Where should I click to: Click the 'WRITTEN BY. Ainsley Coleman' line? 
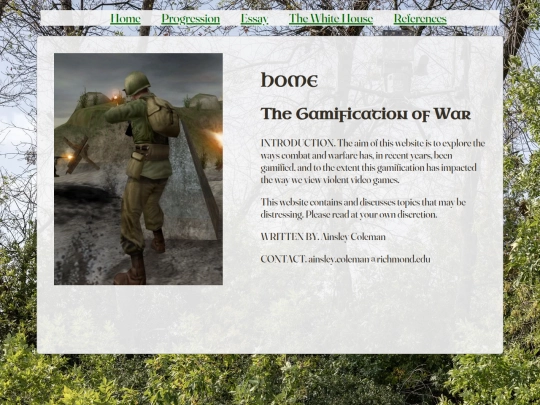323,237
